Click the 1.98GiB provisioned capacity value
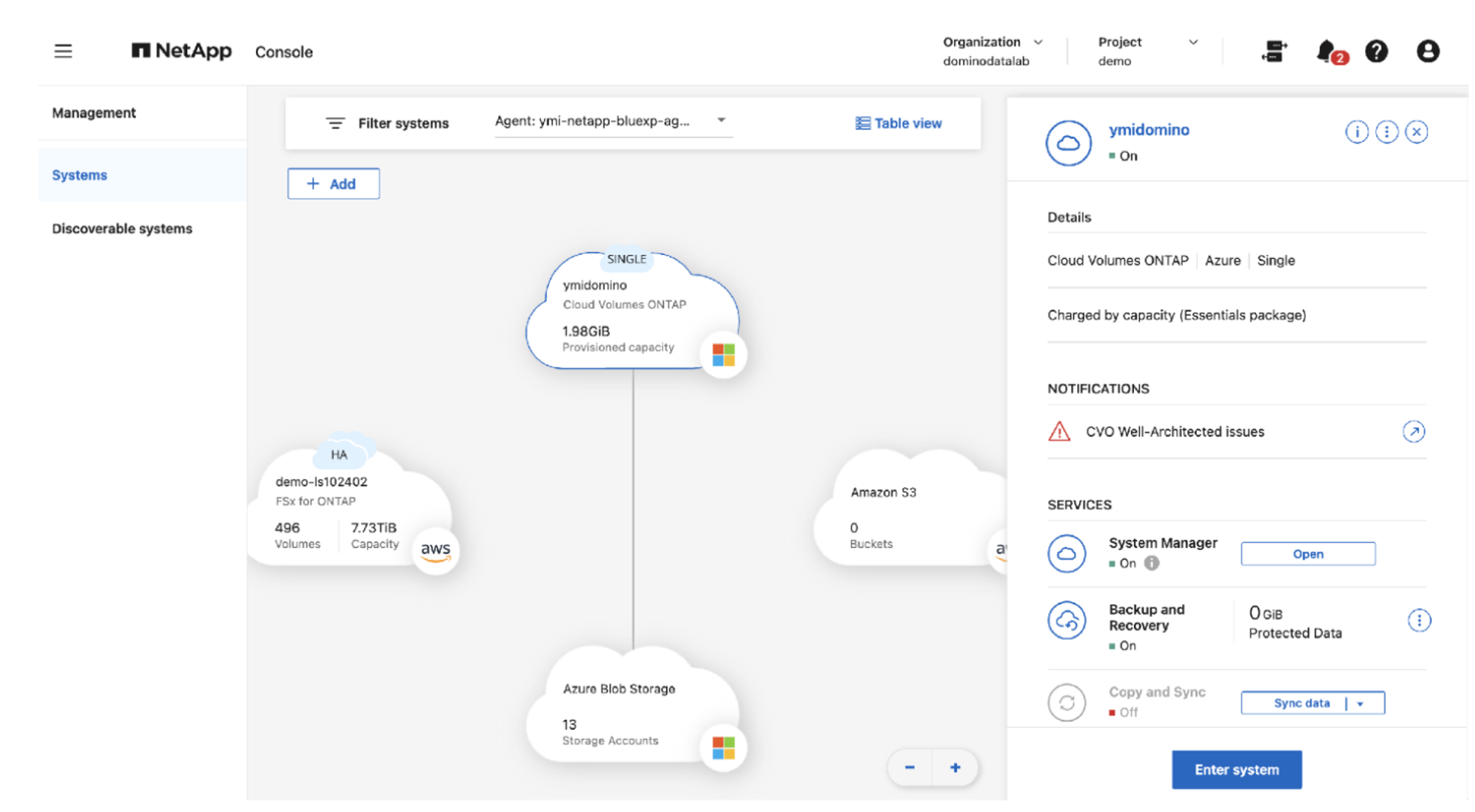The image size is (1475, 812). pyautogui.click(x=586, y=331)
